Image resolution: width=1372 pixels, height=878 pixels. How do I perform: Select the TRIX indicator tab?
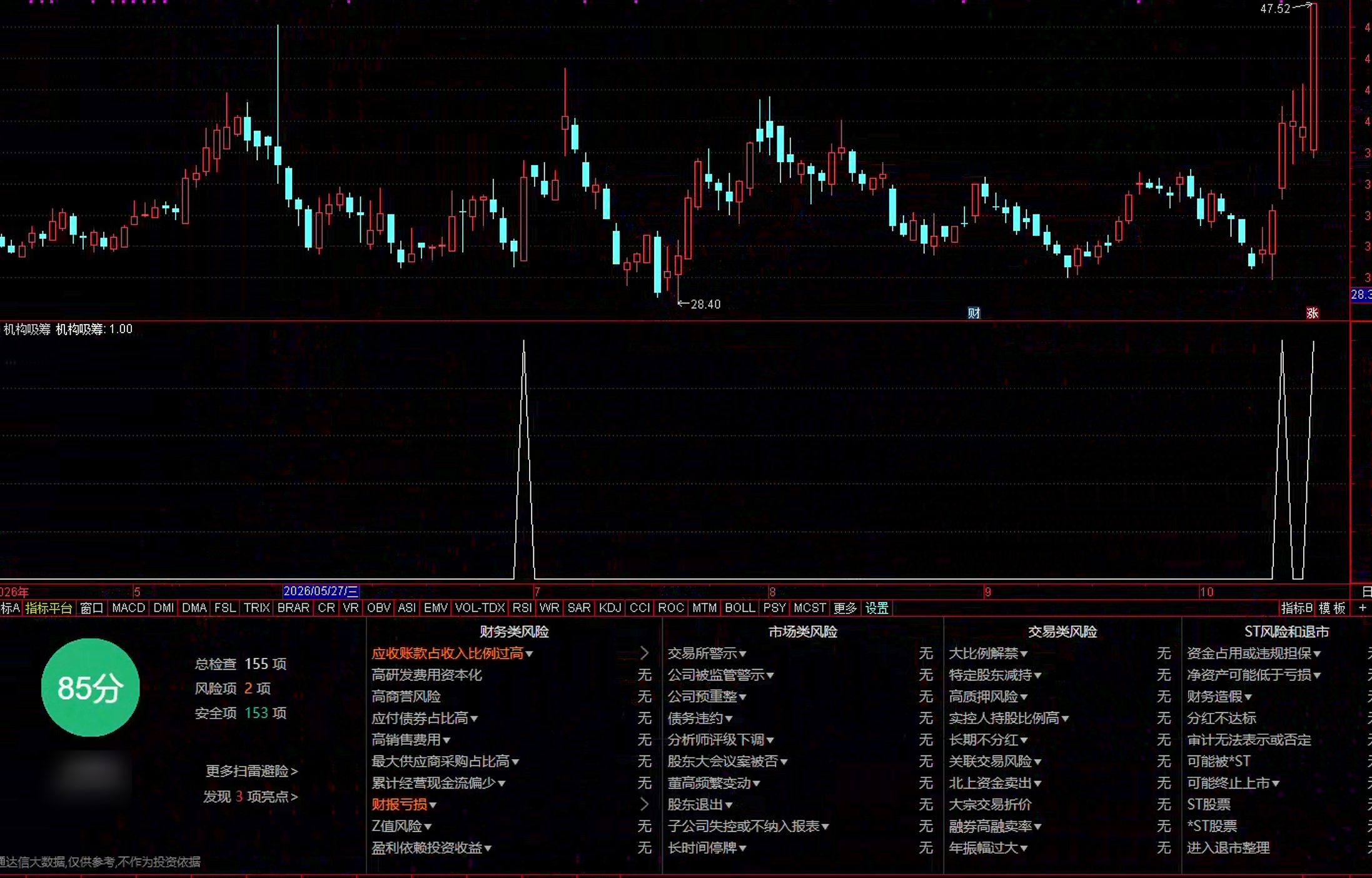(x=256, y=608)
